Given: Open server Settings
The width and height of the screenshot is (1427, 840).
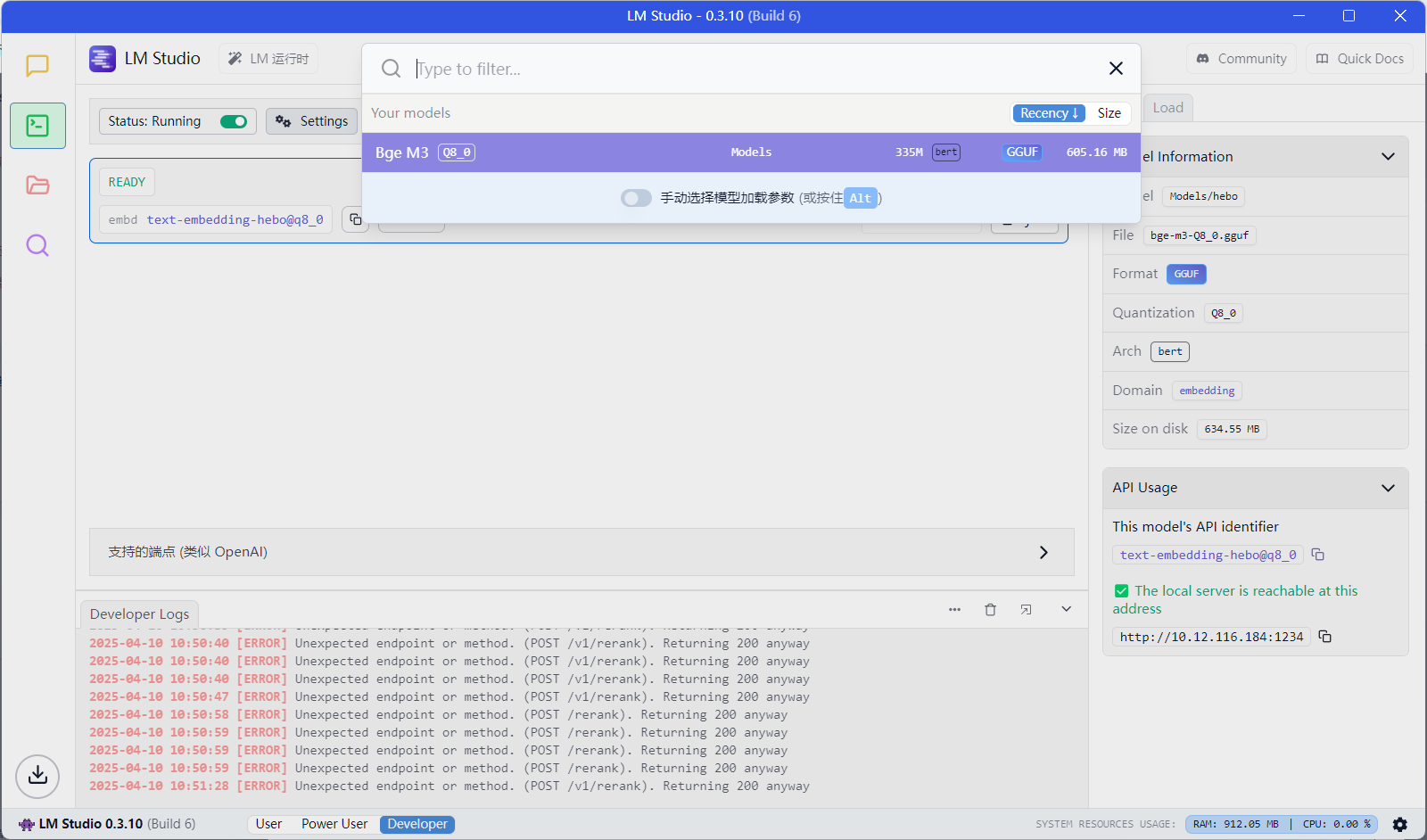Looking at the screenshot, I should [x=312, y=121].
